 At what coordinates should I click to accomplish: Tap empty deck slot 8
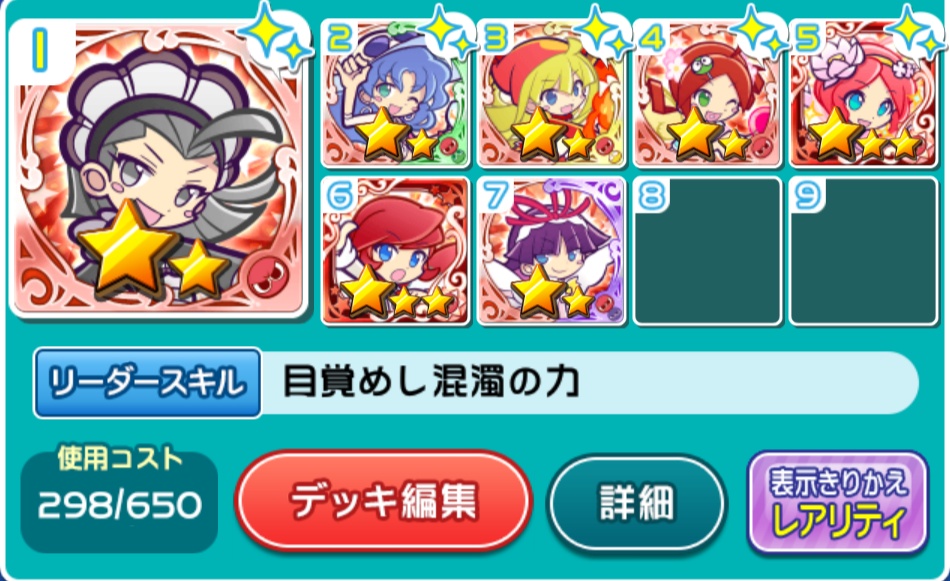pos(708,251)
